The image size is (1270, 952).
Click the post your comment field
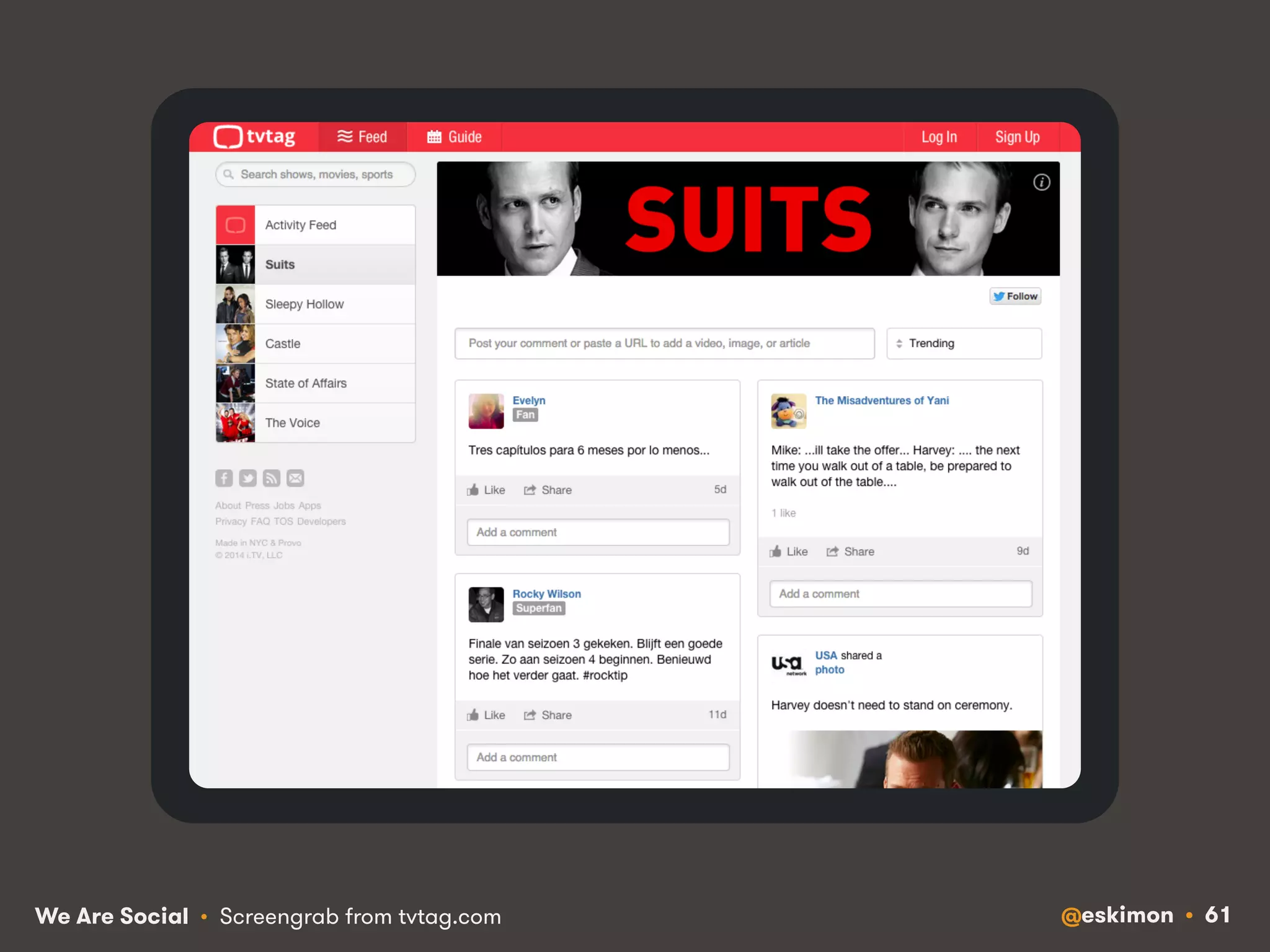[x=665, y=343]
